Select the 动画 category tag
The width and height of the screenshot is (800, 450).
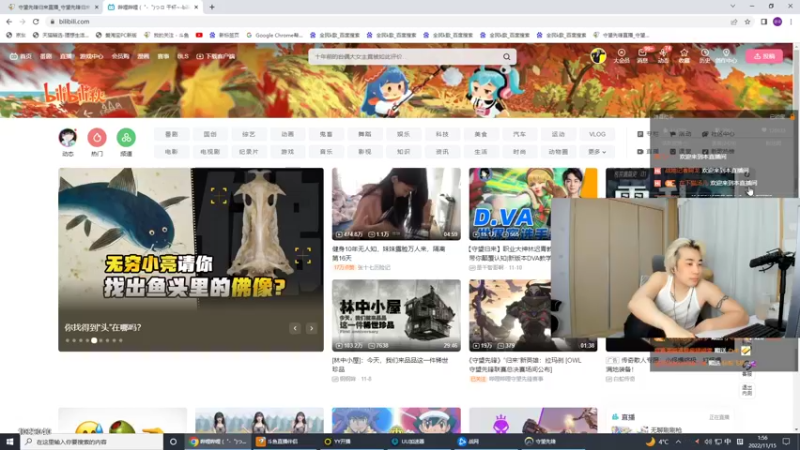(x=287, y=134)
